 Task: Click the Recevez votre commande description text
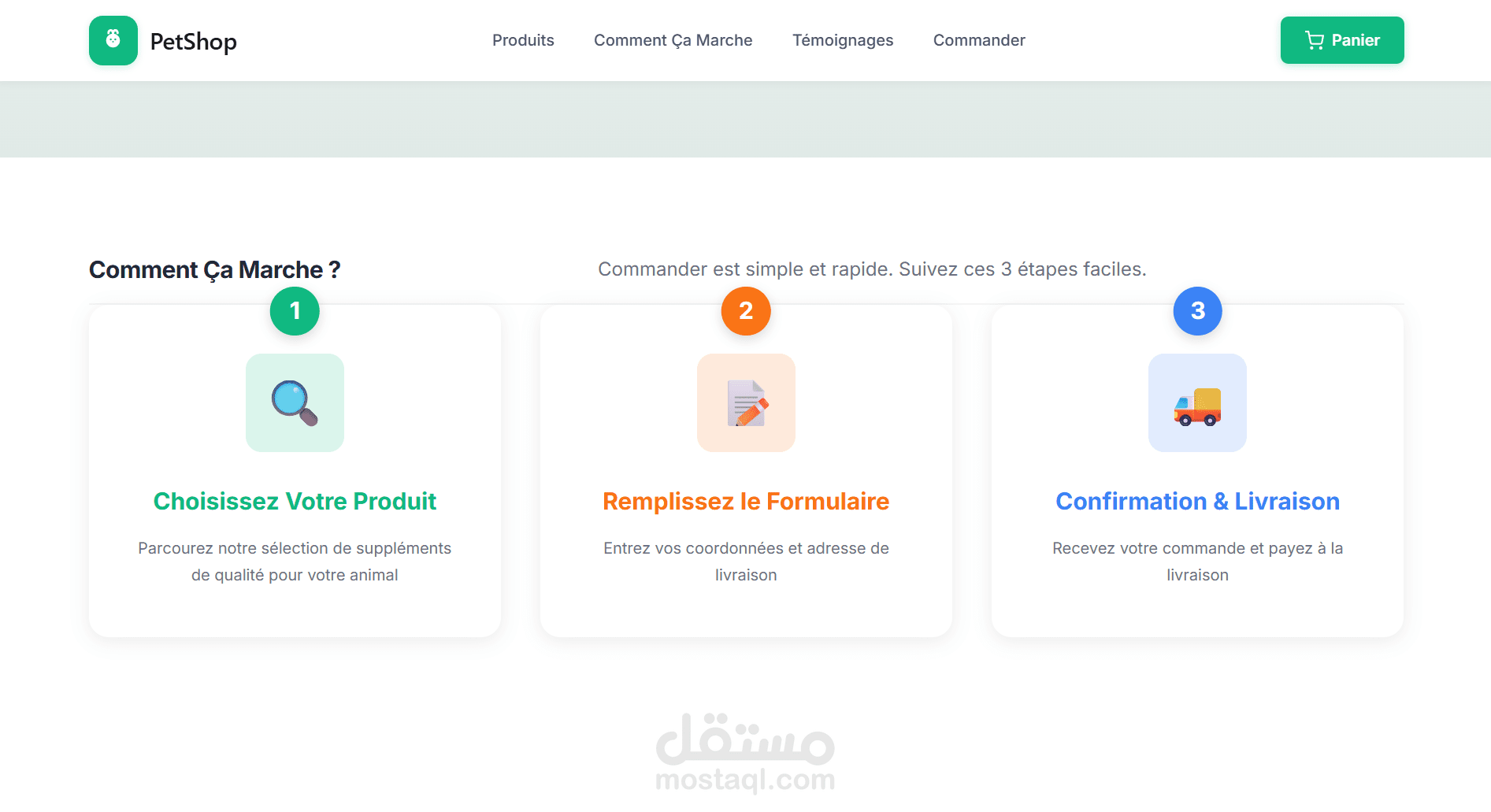click(x=1197, y=562)
